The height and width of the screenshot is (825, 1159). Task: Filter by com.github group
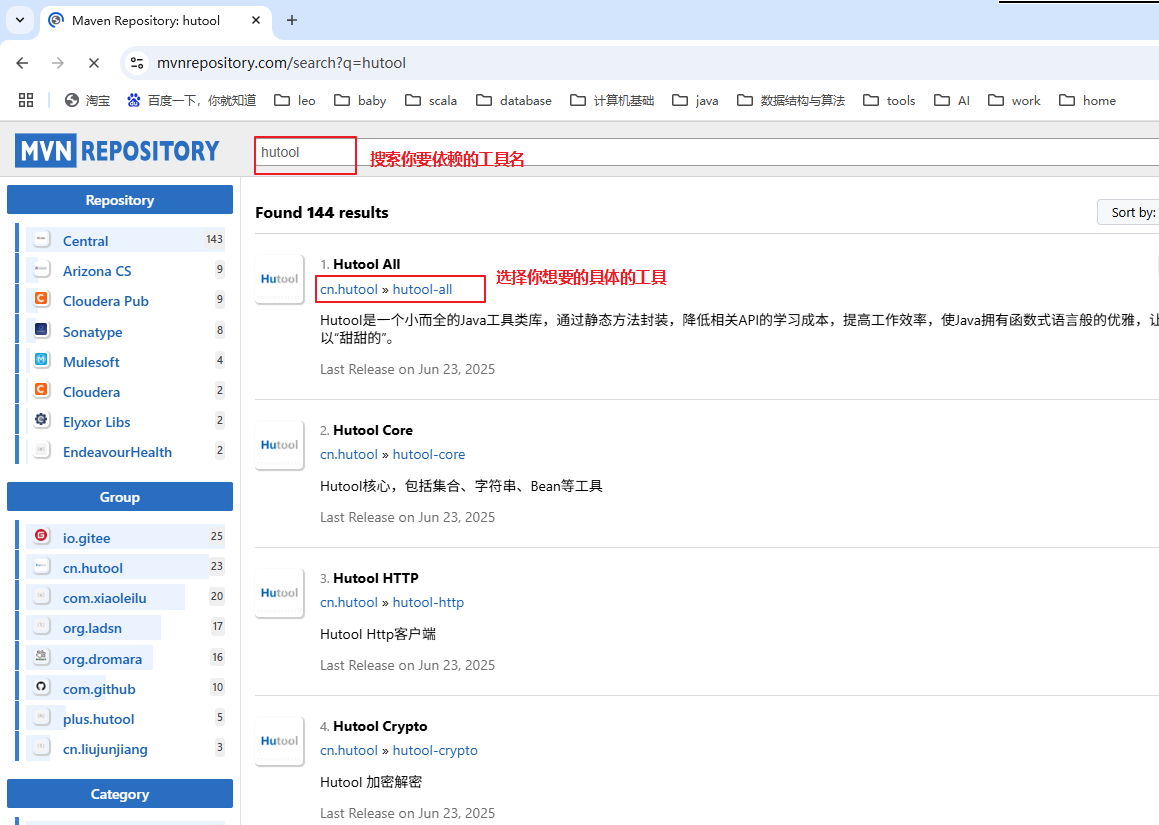click(99, 690)
